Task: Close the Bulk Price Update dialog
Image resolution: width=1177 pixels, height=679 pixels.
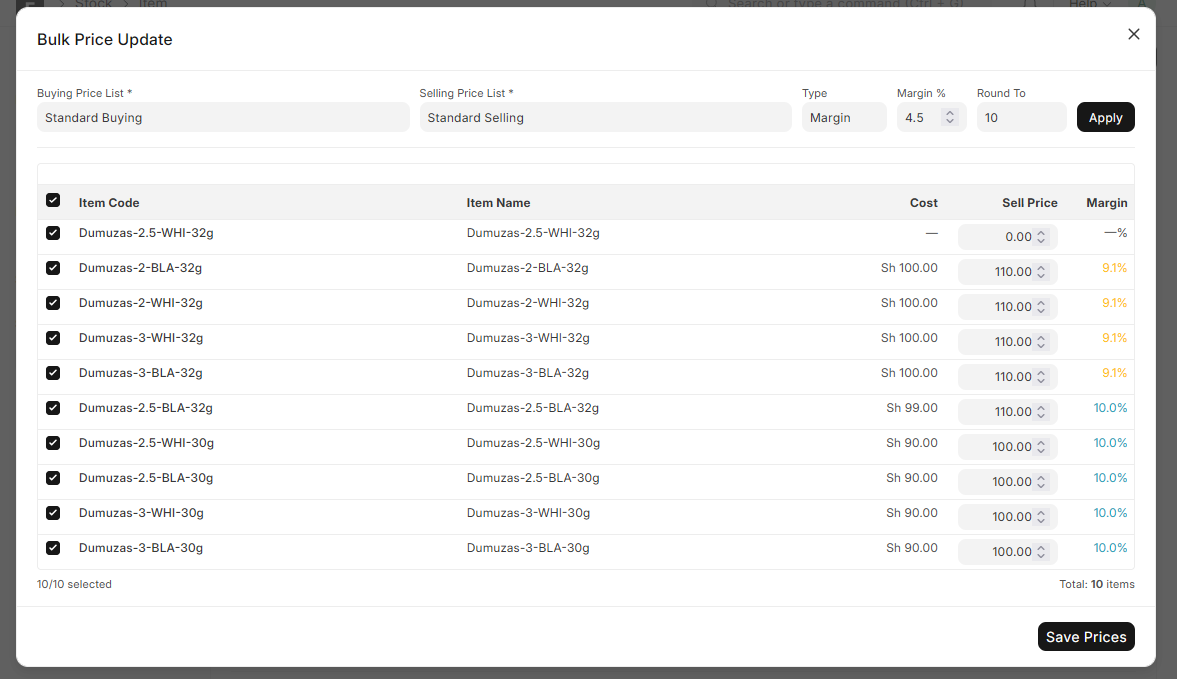Action: [x=1133, y=34]
